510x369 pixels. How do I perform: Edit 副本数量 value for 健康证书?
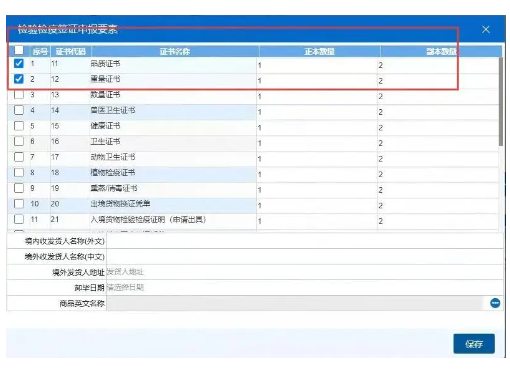438,128
